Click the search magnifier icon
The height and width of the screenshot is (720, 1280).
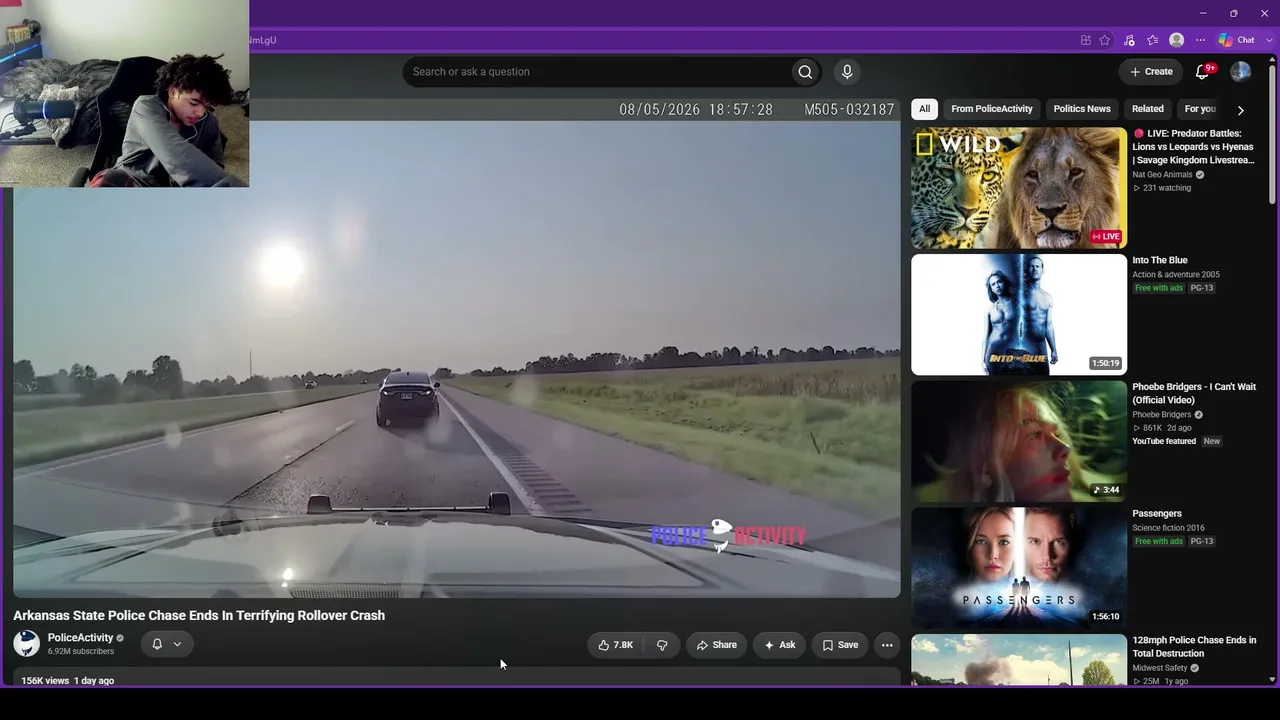coord(805,72)
